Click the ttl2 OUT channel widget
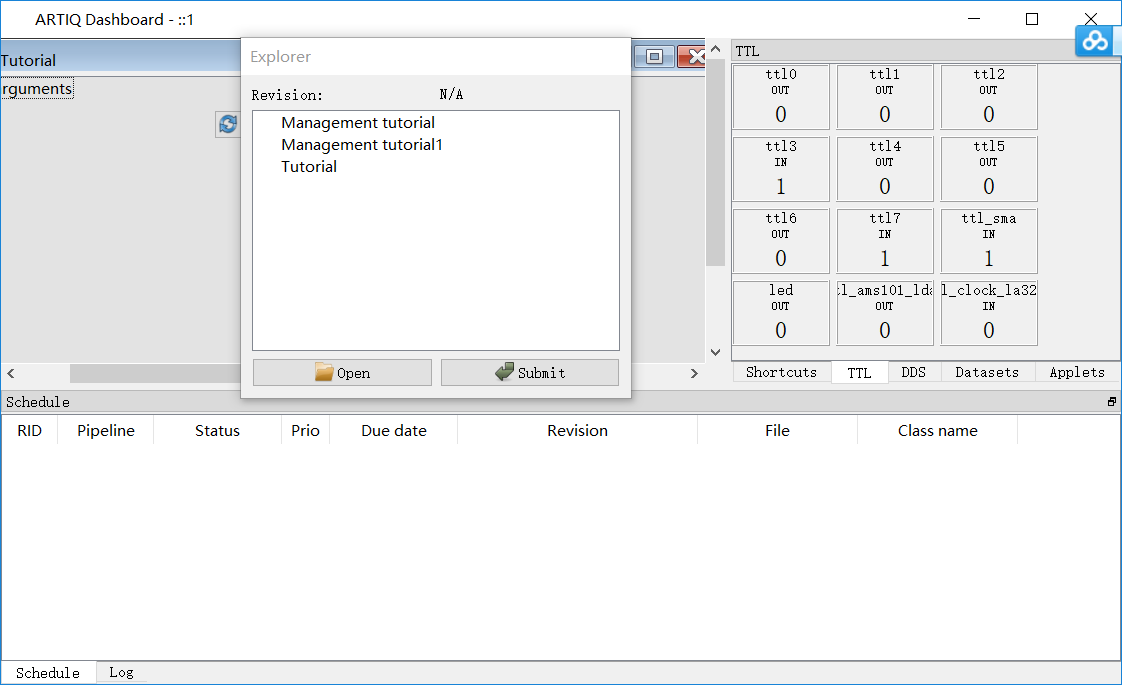This screenshot has width=1122, height=685. [989, 97]
